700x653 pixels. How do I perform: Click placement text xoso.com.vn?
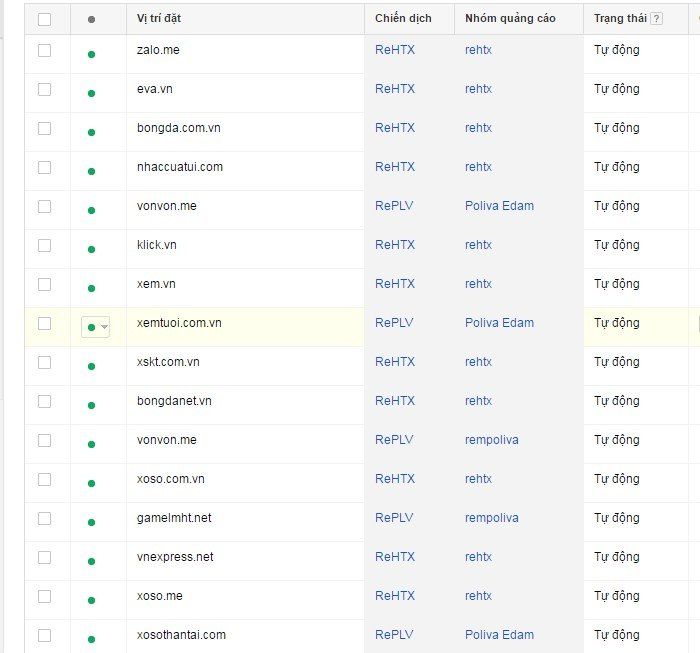[x=171, y=479]
